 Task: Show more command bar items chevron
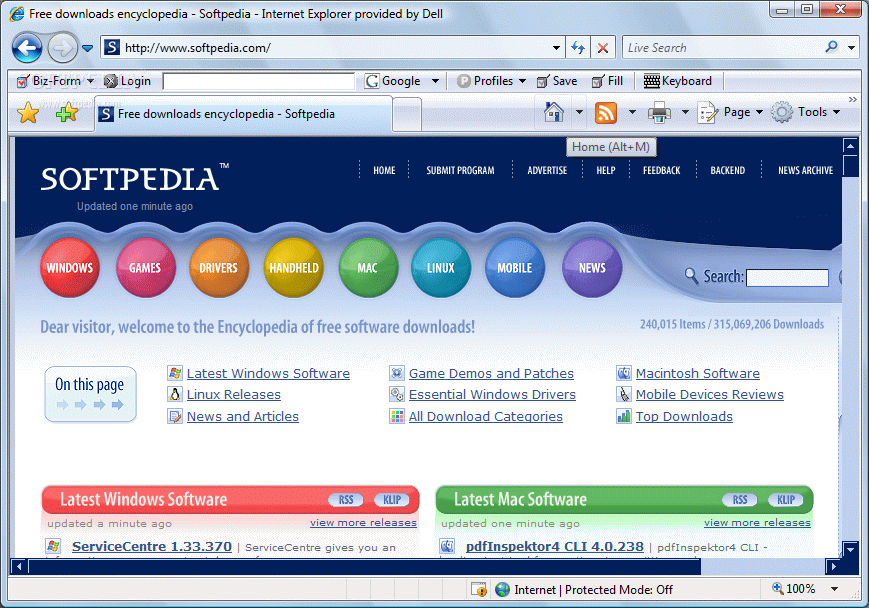pyautogui.click(x=852, y=99)
